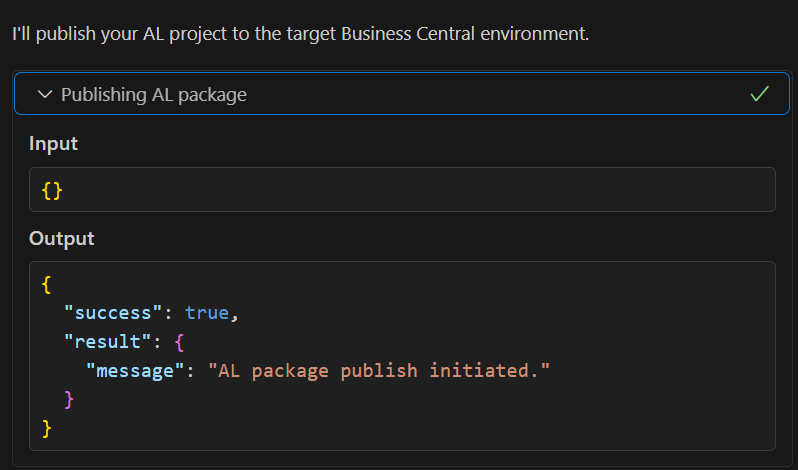
Task: Click the opening yellow brace of Output
Action: coord(47,284)
